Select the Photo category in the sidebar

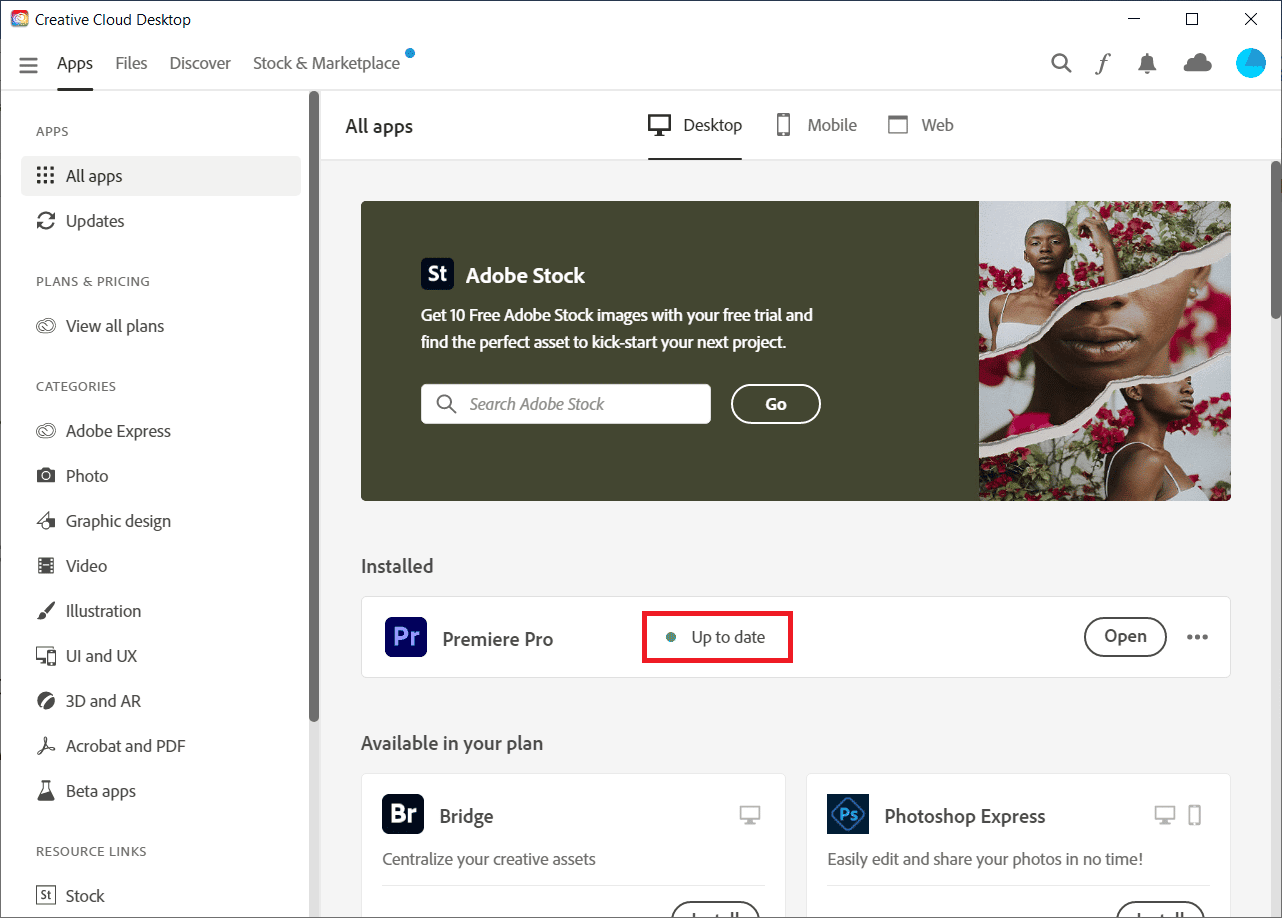[85, 475]
